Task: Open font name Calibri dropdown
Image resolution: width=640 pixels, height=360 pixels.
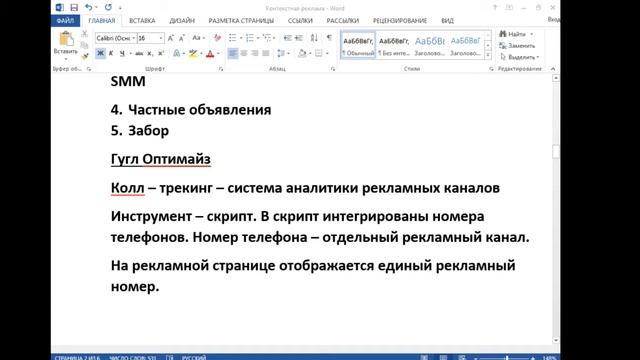Action: click(133, 38)
